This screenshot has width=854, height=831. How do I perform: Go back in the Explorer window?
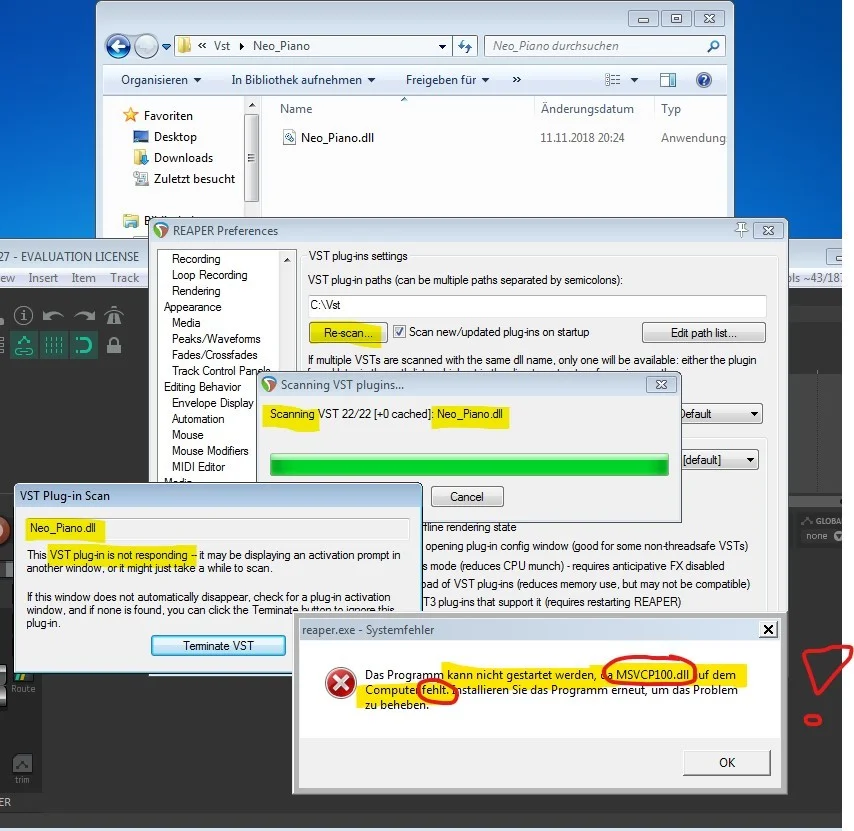[x=118, y=46]
